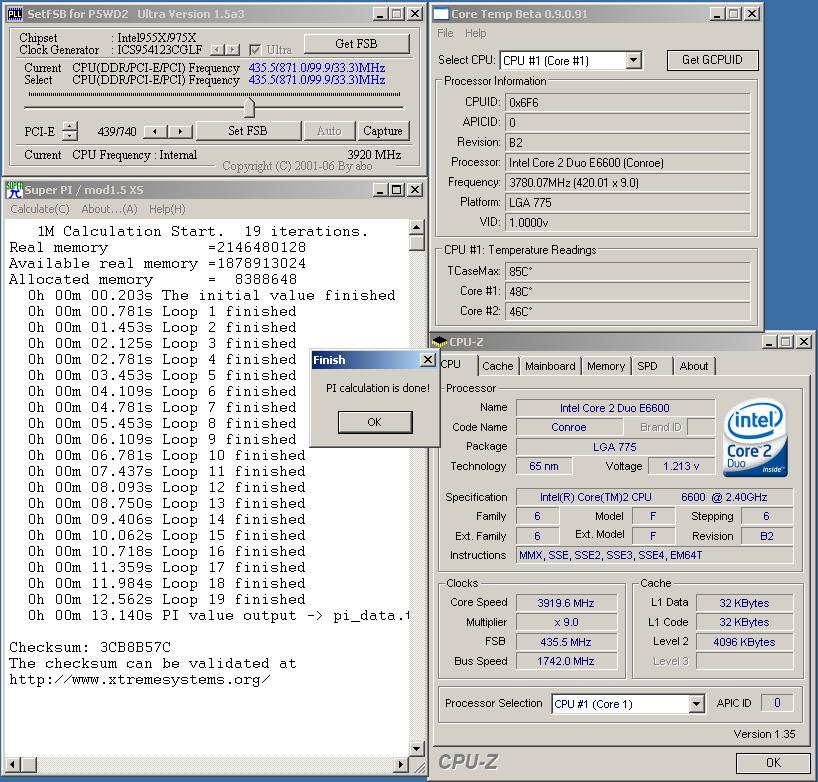Click the Set FSB button

click(248, 131)
